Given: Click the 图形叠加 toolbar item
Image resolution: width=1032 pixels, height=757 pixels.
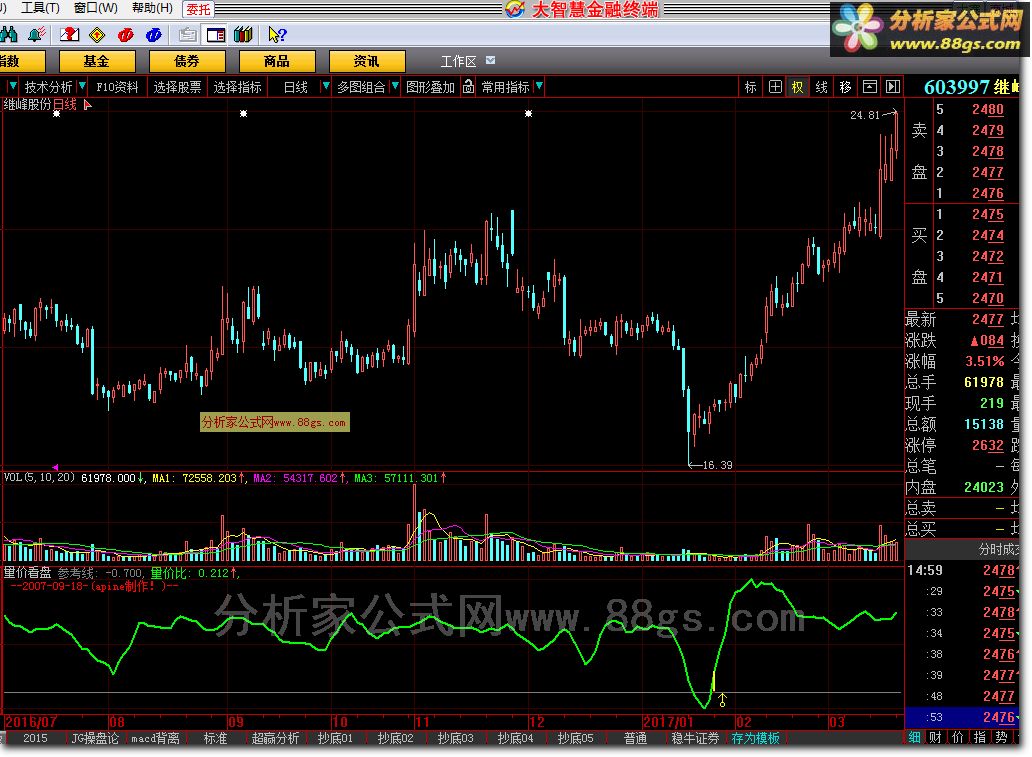Looking at the screenshot, I should [x=430, y=87].
